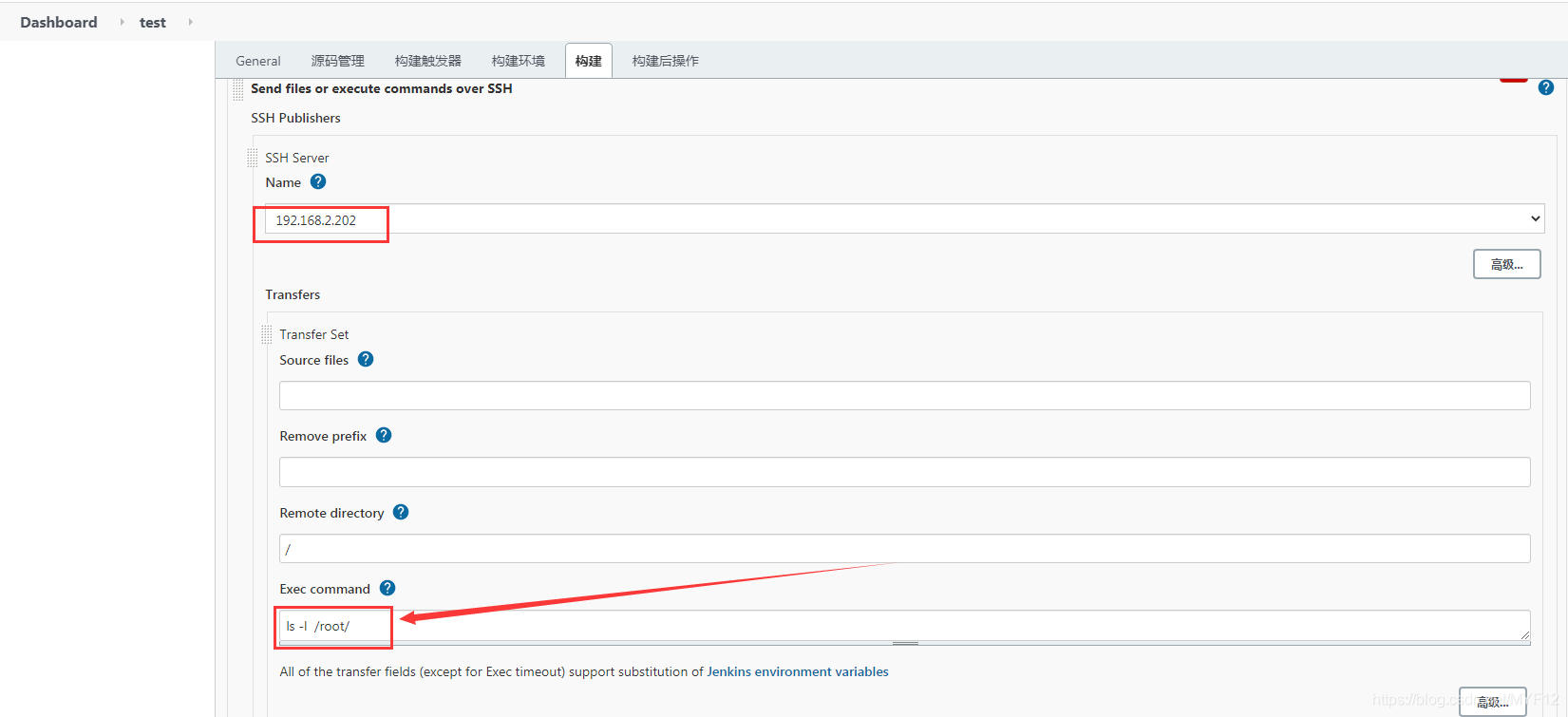The image size is (1568, 717).
Task: Open help for the SSH Server Name field
Action: 318,181
